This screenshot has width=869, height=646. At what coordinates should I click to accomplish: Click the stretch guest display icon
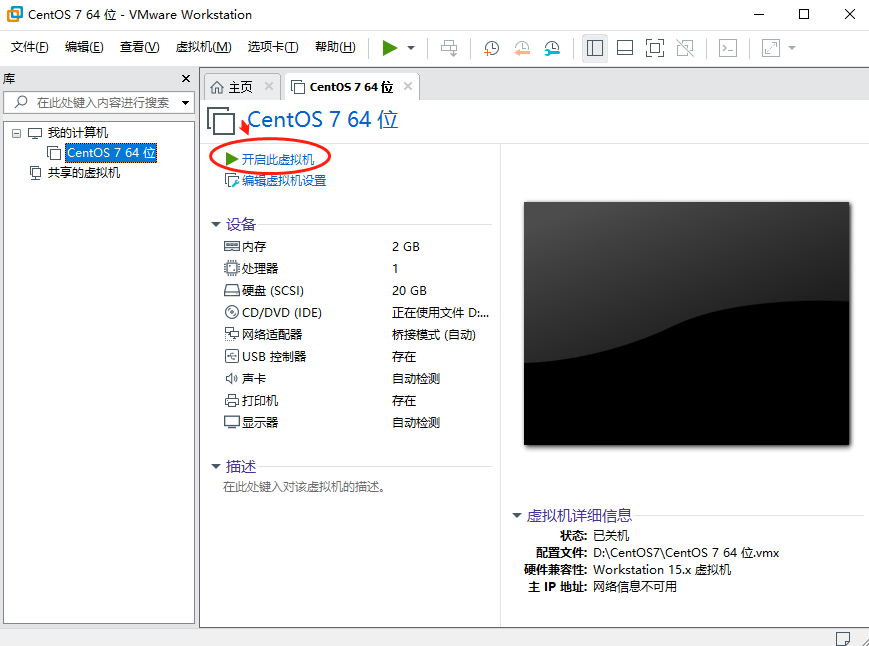(770, 48)
